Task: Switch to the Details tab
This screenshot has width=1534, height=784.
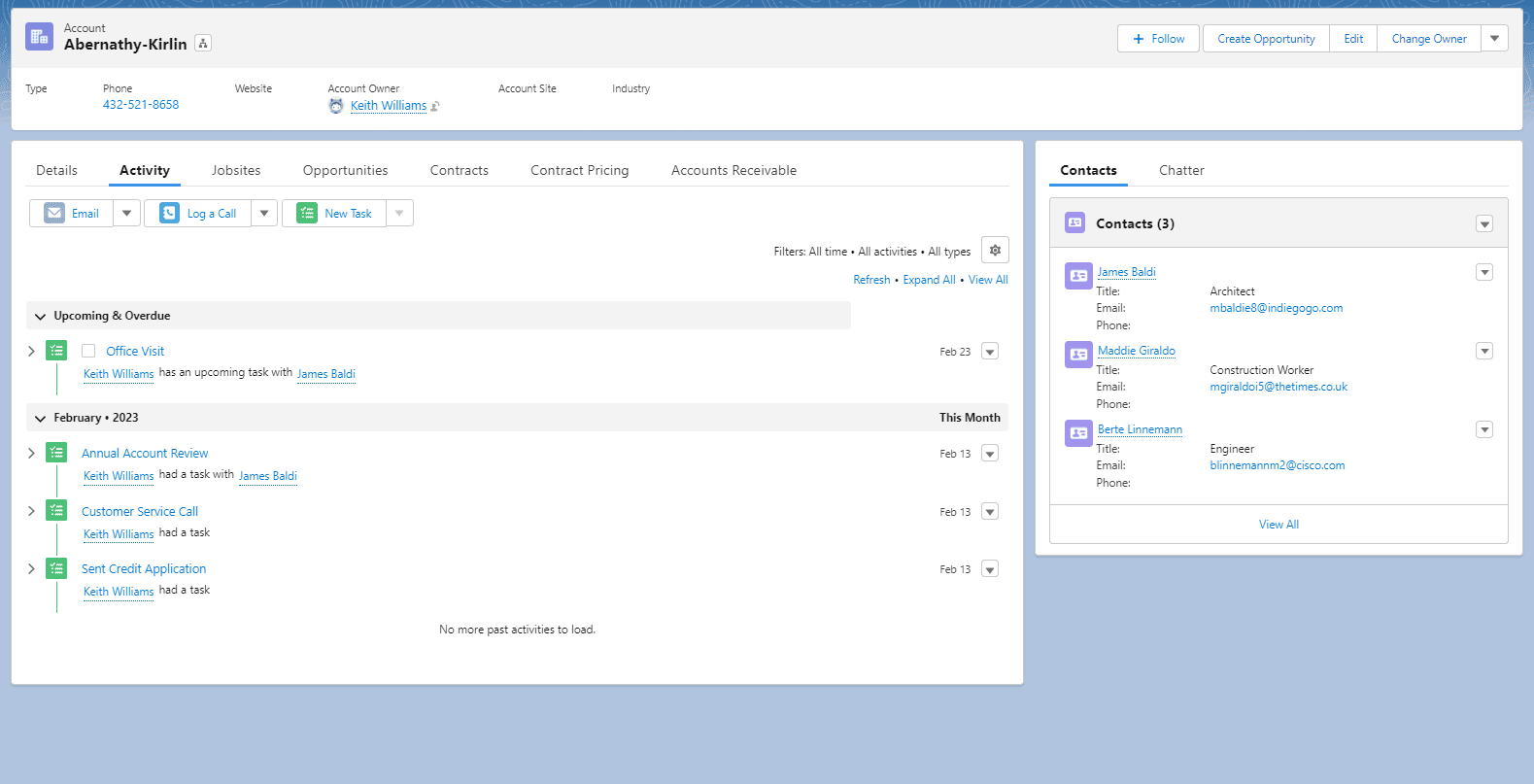Action: [56, 170]
